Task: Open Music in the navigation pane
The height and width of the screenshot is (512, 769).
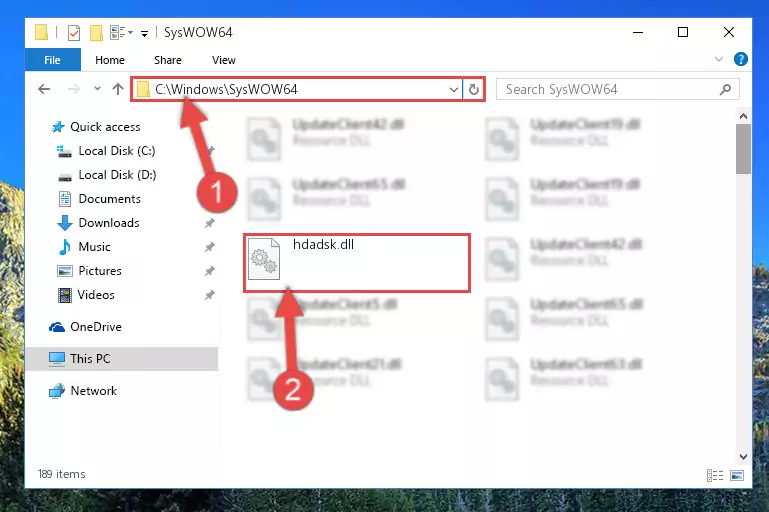Action: pos(94,247)
